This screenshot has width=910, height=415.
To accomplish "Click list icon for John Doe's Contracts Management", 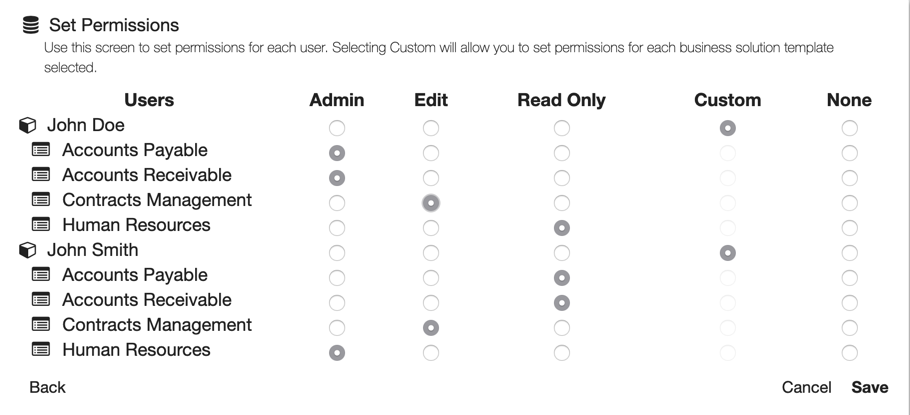I will [41, 201].
